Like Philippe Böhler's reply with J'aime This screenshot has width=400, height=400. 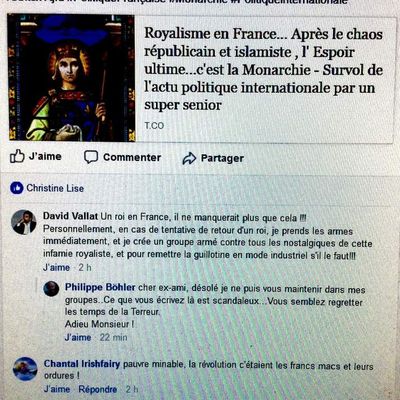click(x=78, y=337)
